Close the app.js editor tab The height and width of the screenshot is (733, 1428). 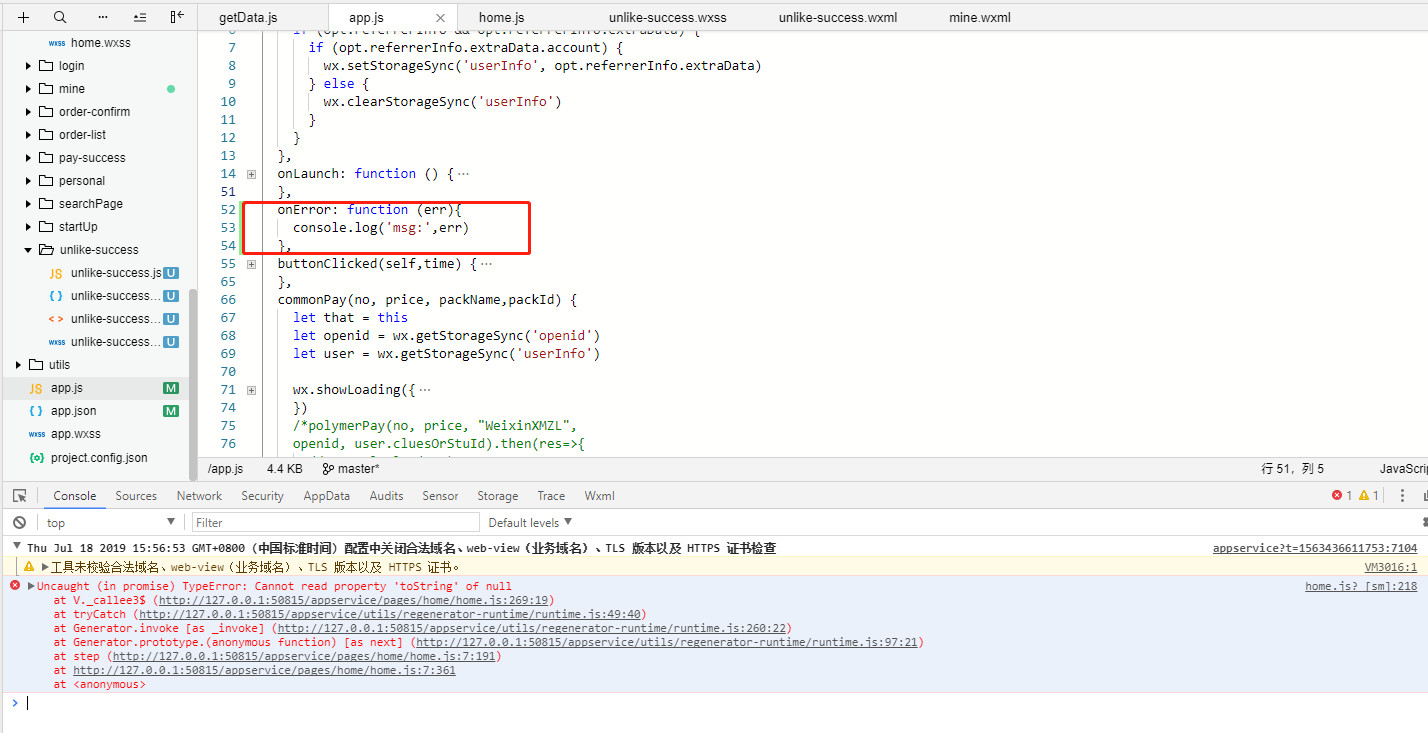pos(441,17)
